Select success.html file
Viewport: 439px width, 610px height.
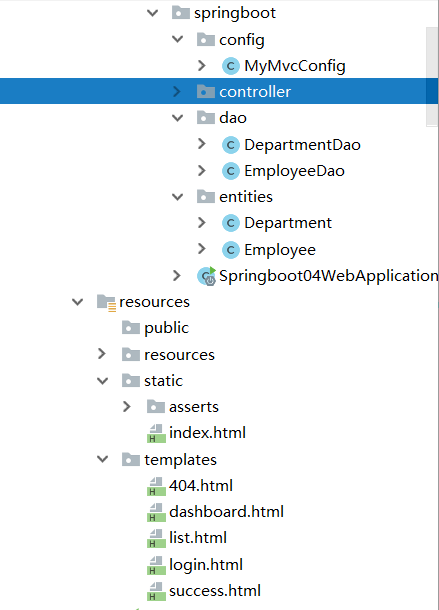(x=215, y=591)
